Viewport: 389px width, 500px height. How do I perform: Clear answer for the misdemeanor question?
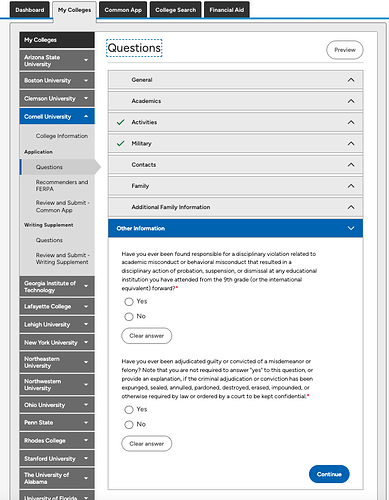[x=147, y=444]
